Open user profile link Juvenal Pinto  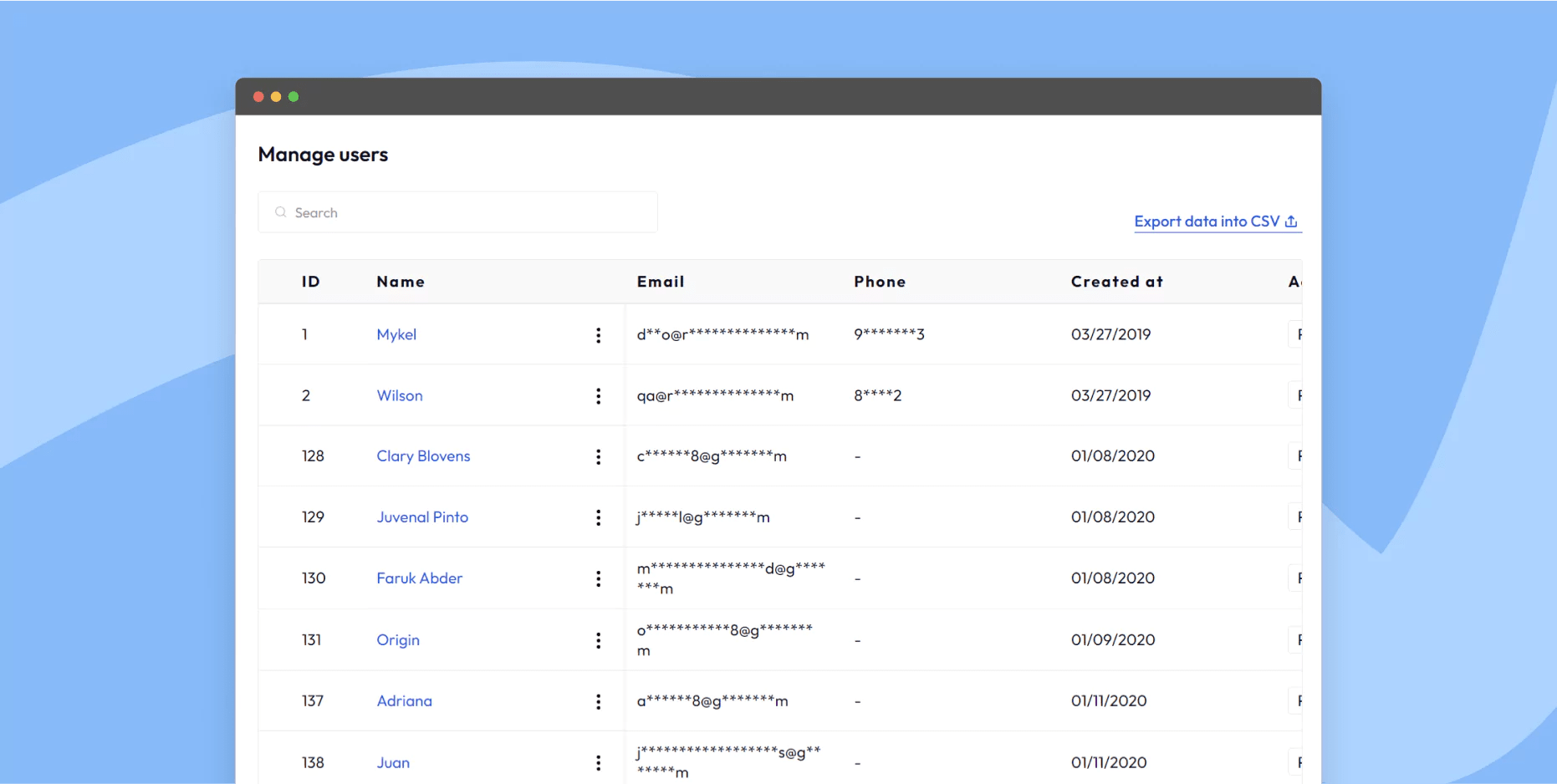(422, 517)
